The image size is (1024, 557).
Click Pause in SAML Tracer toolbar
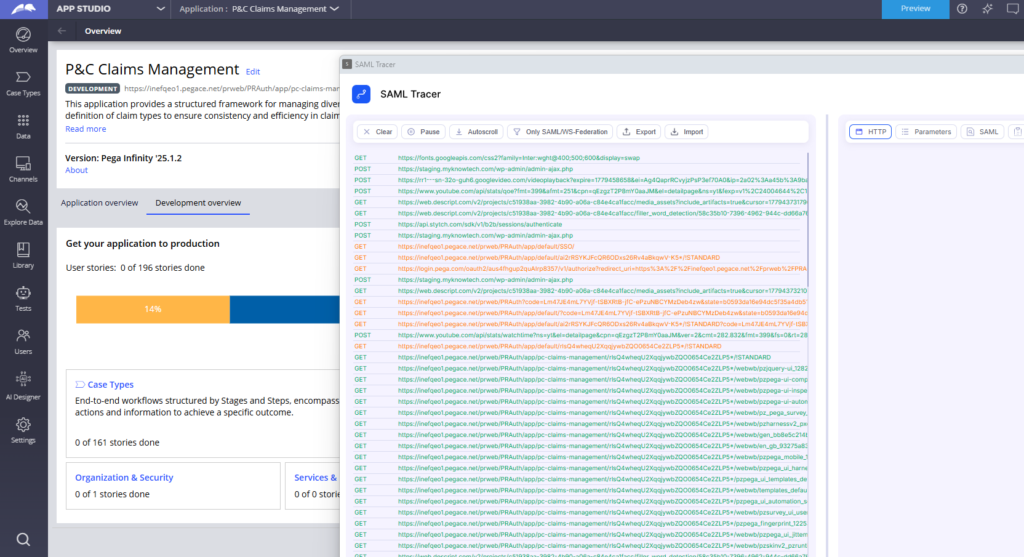423,132
